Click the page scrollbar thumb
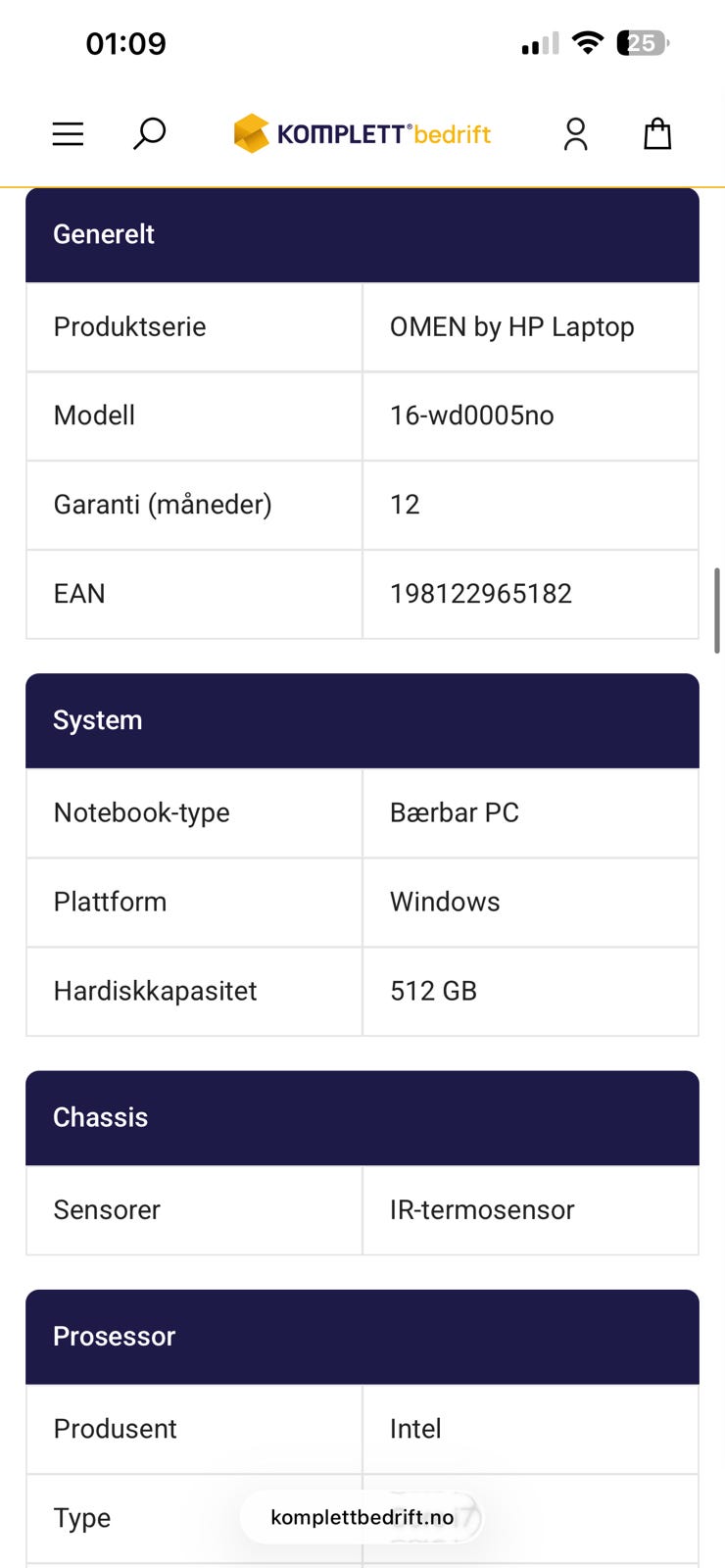Image resolution: width=725 pixels, height=1568 pixels. (x=717, y=610)
